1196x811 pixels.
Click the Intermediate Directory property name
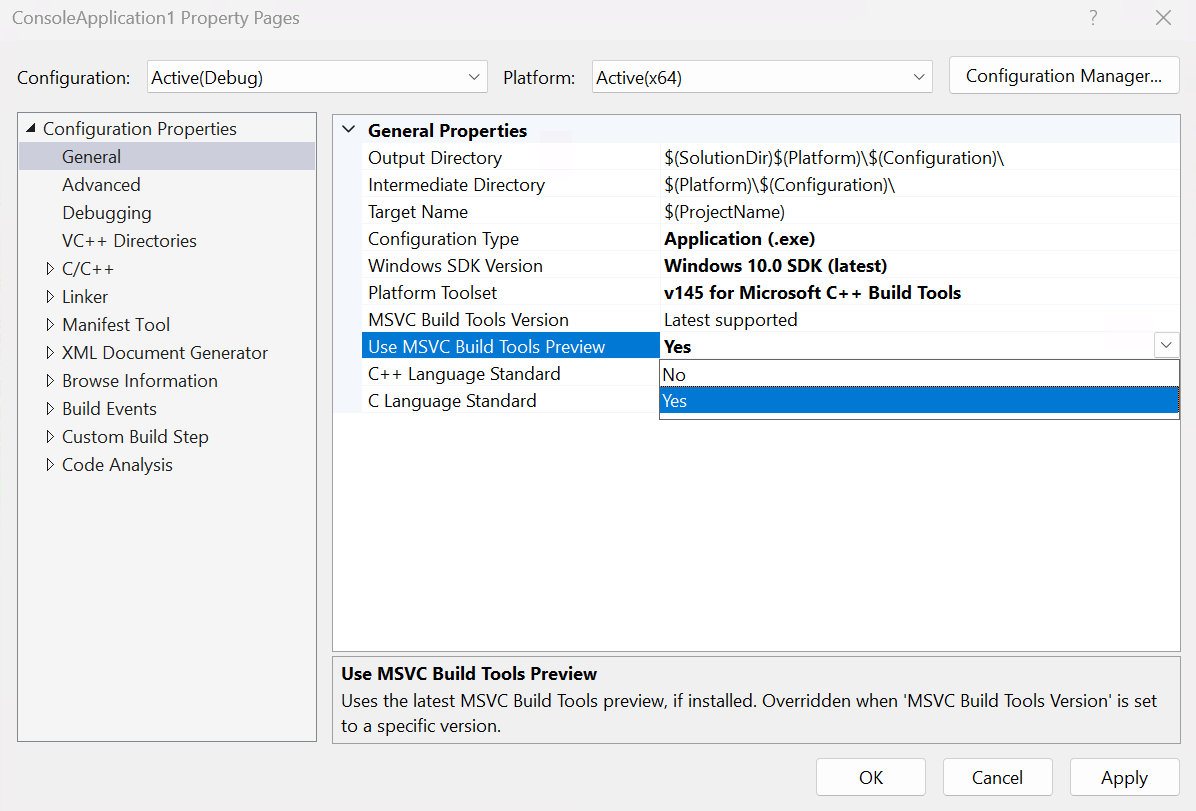click(456, 185)
